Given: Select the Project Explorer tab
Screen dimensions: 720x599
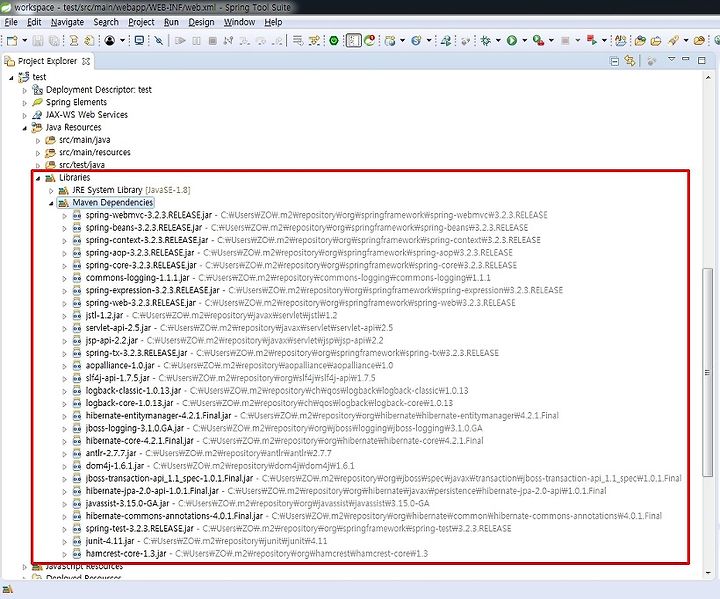Looking at the screenshot, I should pyautogui.click(x=47, y=61).
